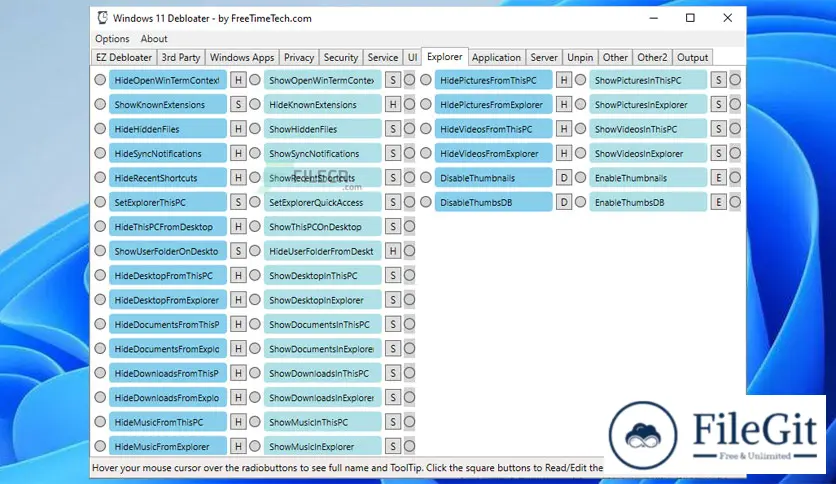
Task: Go to the Privacy tab
Action: [299, 58]
